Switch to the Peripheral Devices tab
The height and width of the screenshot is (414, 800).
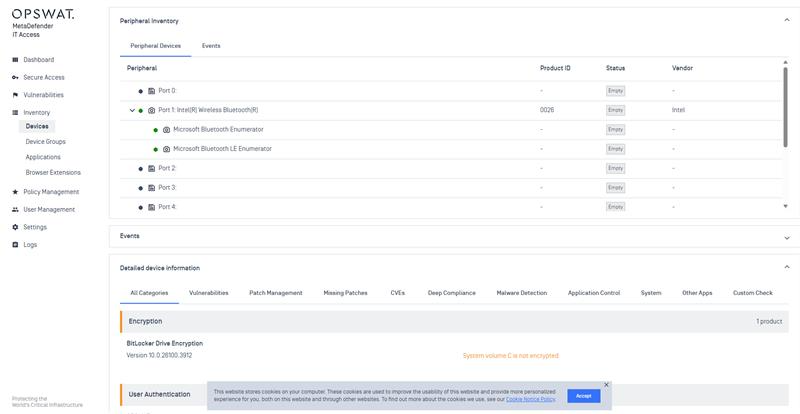pyautogui.click(x=156, y=46)
